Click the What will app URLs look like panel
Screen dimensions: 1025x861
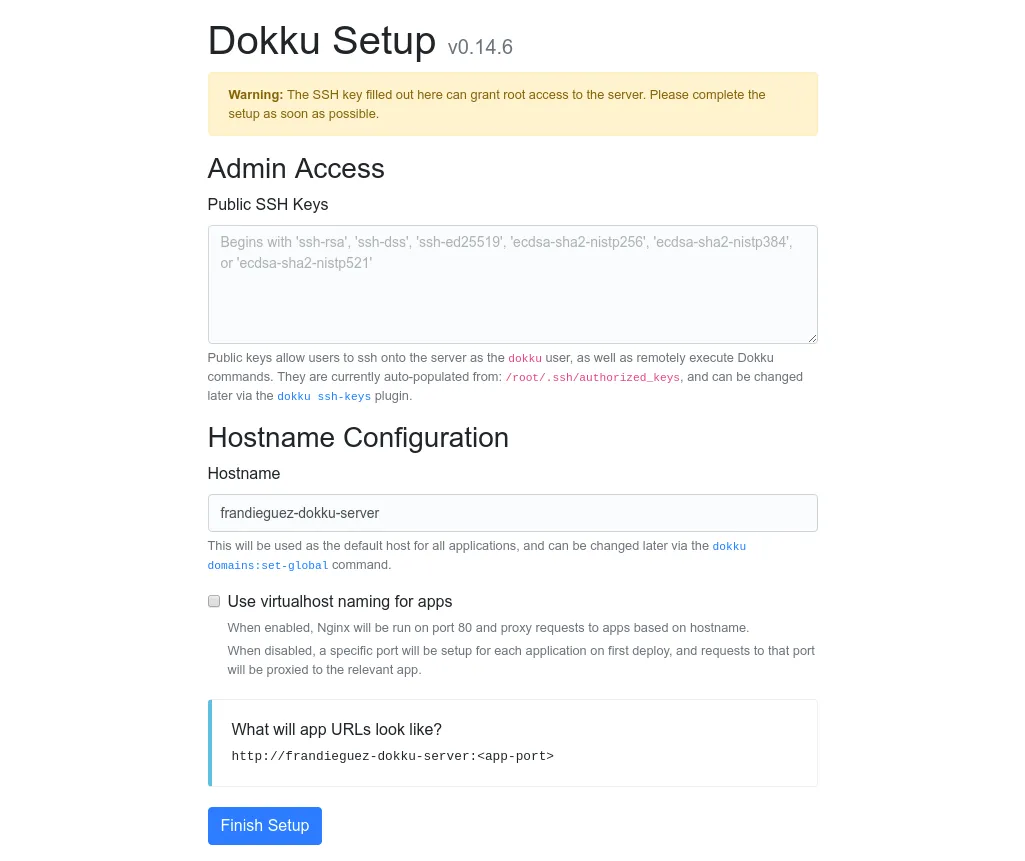512,742
